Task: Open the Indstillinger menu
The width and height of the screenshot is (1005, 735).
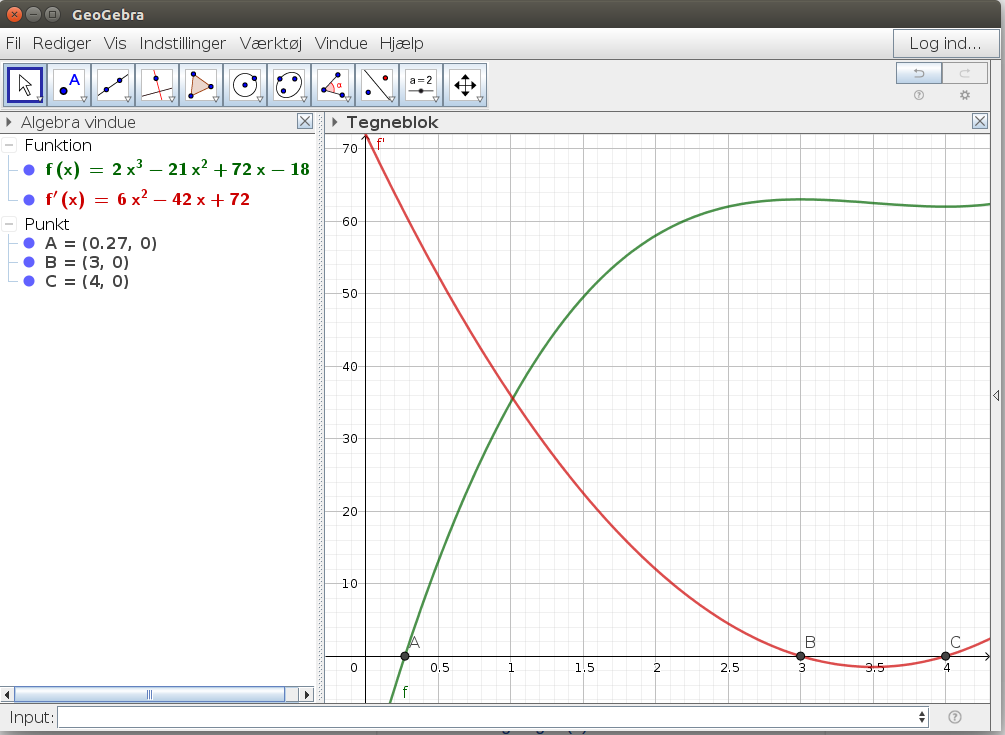Action: [x=183, y=44]
